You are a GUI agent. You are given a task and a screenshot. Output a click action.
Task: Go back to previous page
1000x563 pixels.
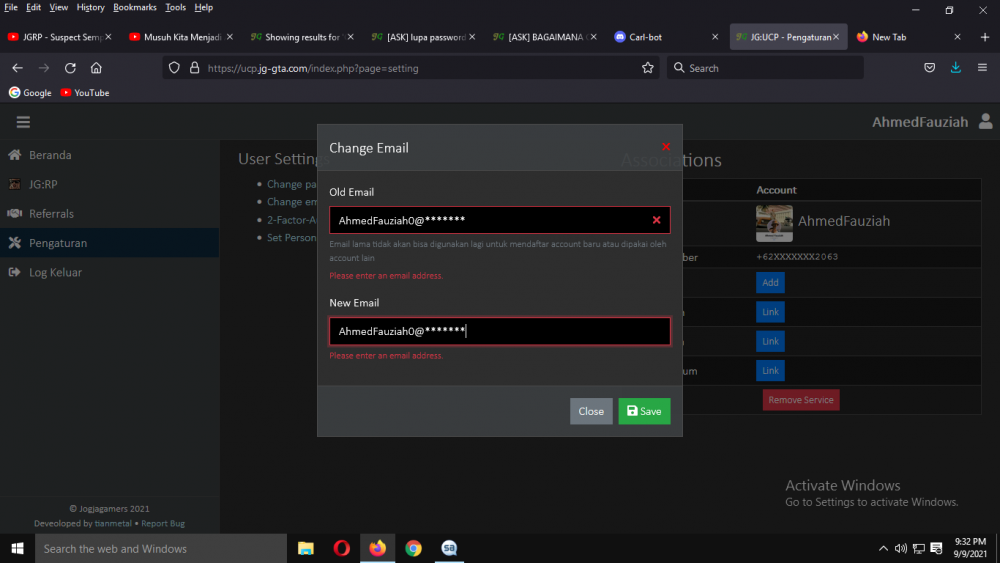[17, 68]
